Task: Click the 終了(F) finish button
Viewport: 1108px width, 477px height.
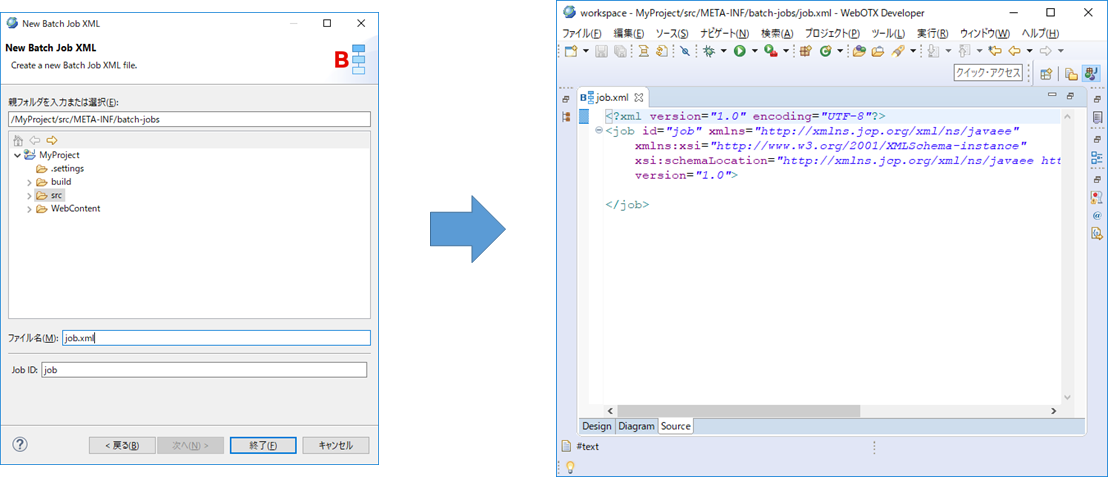Action: pyautogui.click(x=262, y=445)
